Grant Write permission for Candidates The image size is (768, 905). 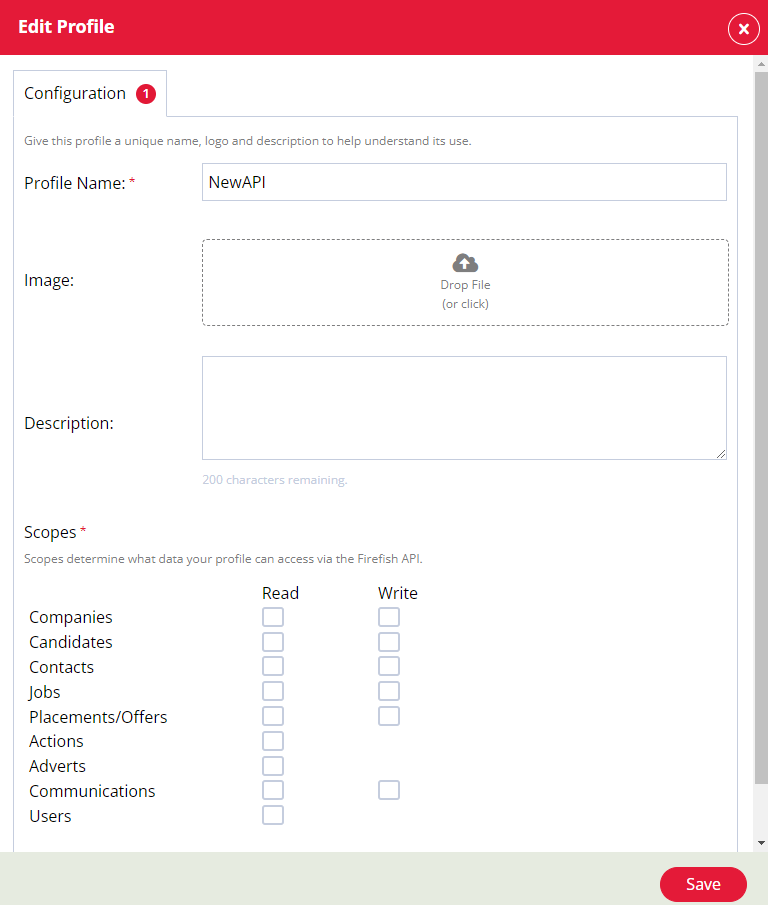click(389, 641)
